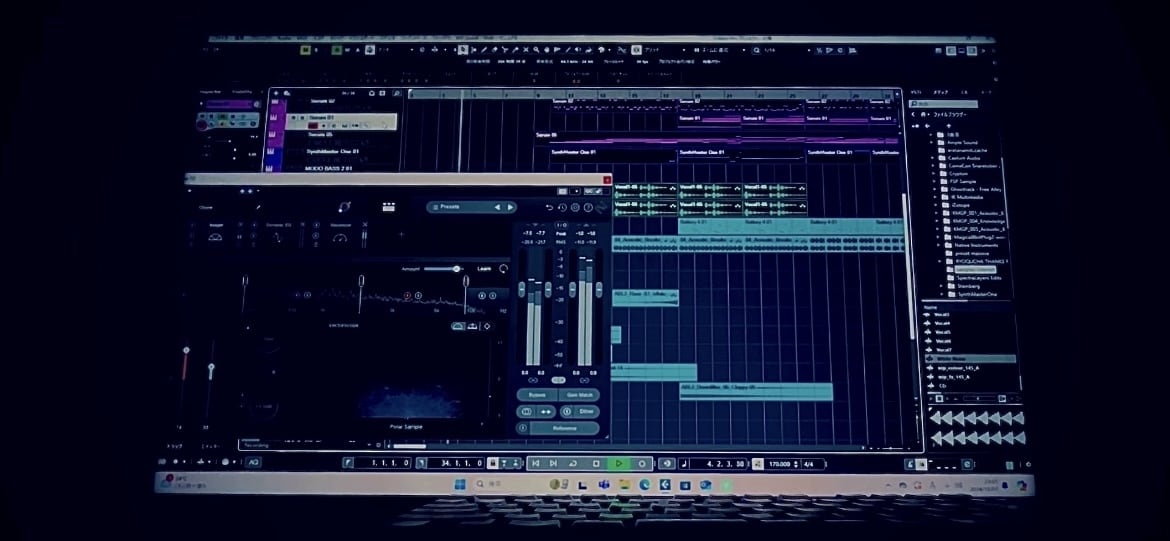1170x541 pixels.
Task: Click the input gain fader handle
Action: (522, 289)
